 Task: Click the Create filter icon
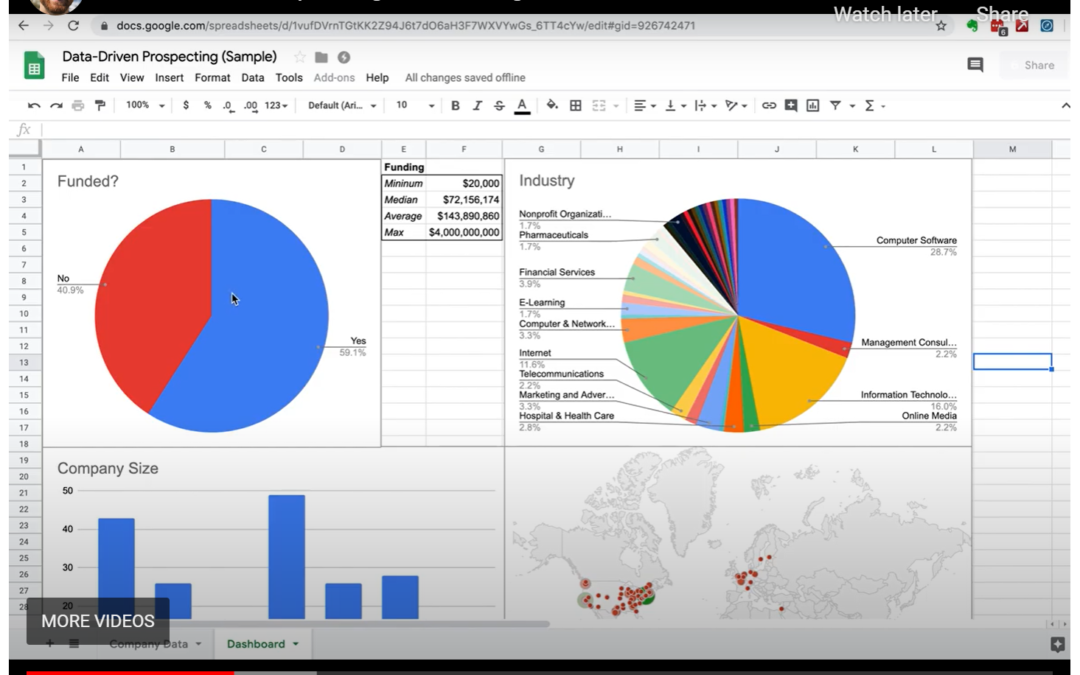tap(835, 105)
